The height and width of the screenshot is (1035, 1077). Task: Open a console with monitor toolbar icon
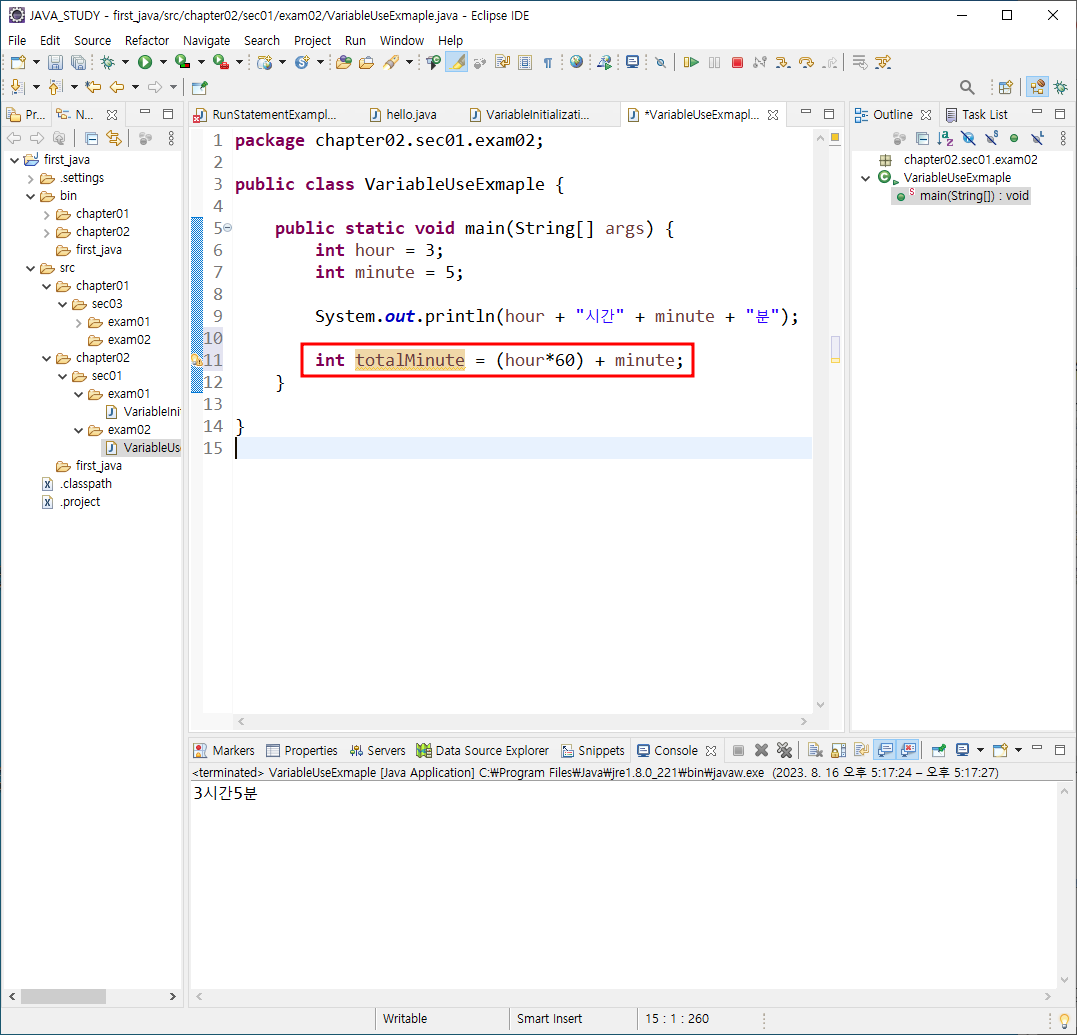coord(633,62)
